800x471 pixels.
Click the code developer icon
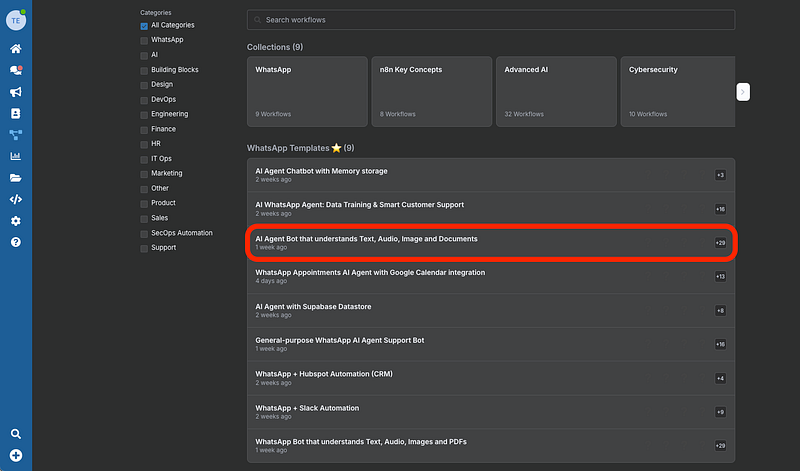16,199
